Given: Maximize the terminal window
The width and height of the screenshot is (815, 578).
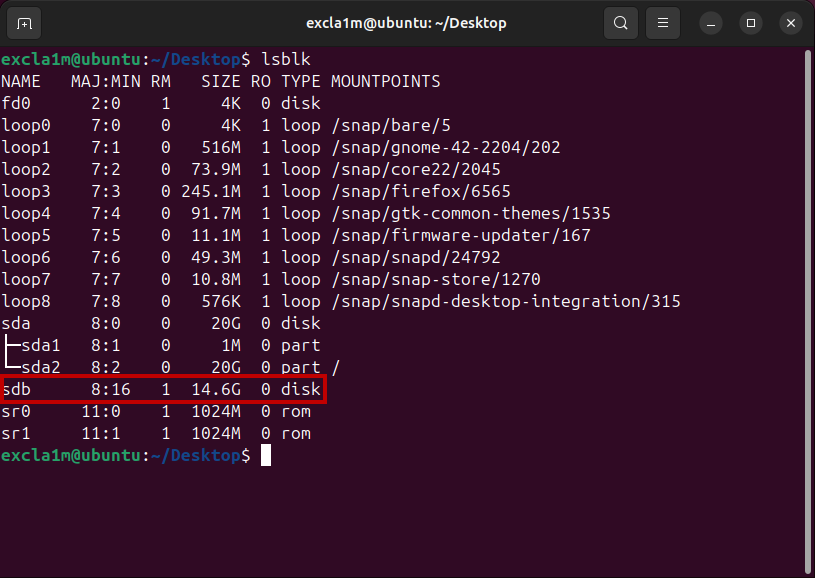Looking at the screenshot, I should click(751, 23).
